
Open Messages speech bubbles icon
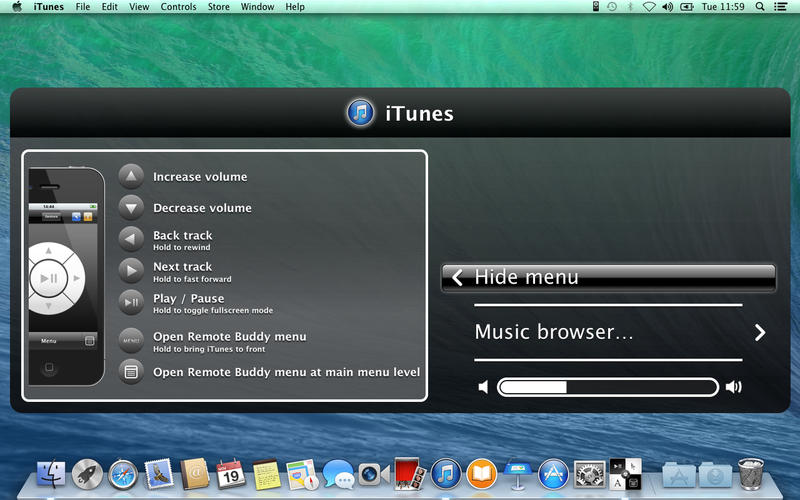click(x=338, y=474)
